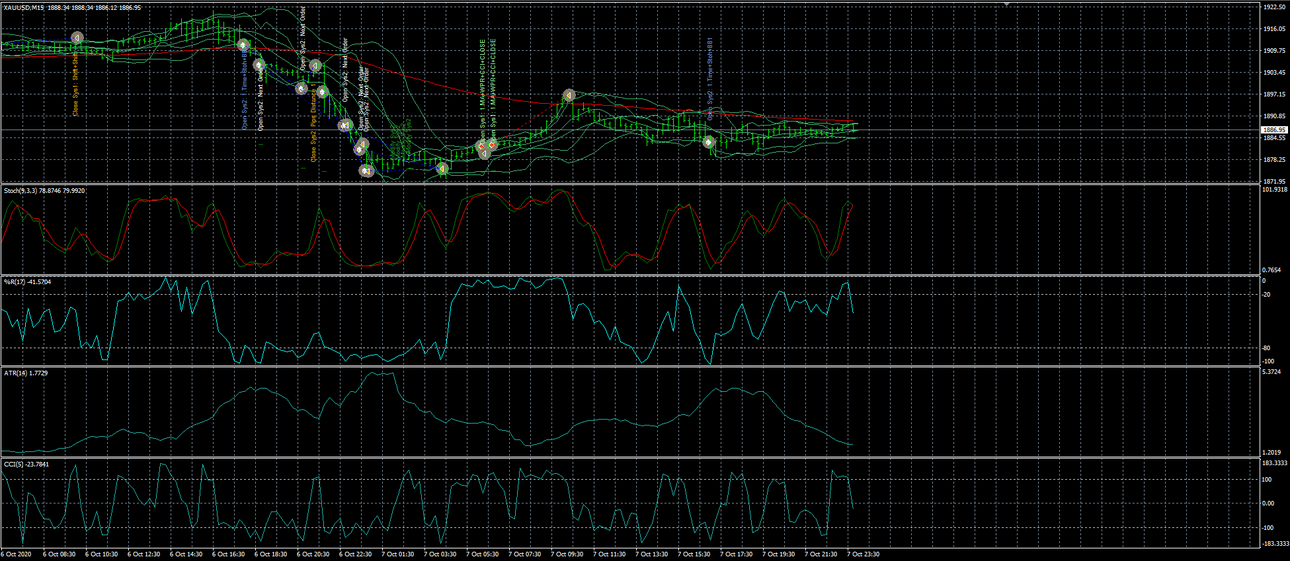Viewport: 1290px width, 561px height.
Task: Select the trade arrow at the 09:30 price peak
Action: tap(569, 96)
